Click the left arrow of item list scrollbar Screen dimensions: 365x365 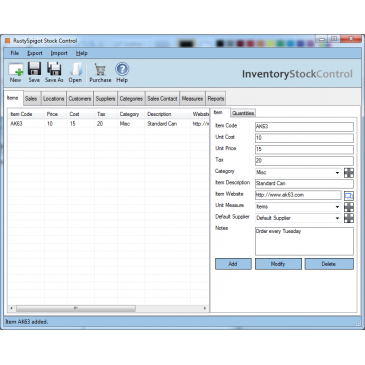(x=11, y=308)
